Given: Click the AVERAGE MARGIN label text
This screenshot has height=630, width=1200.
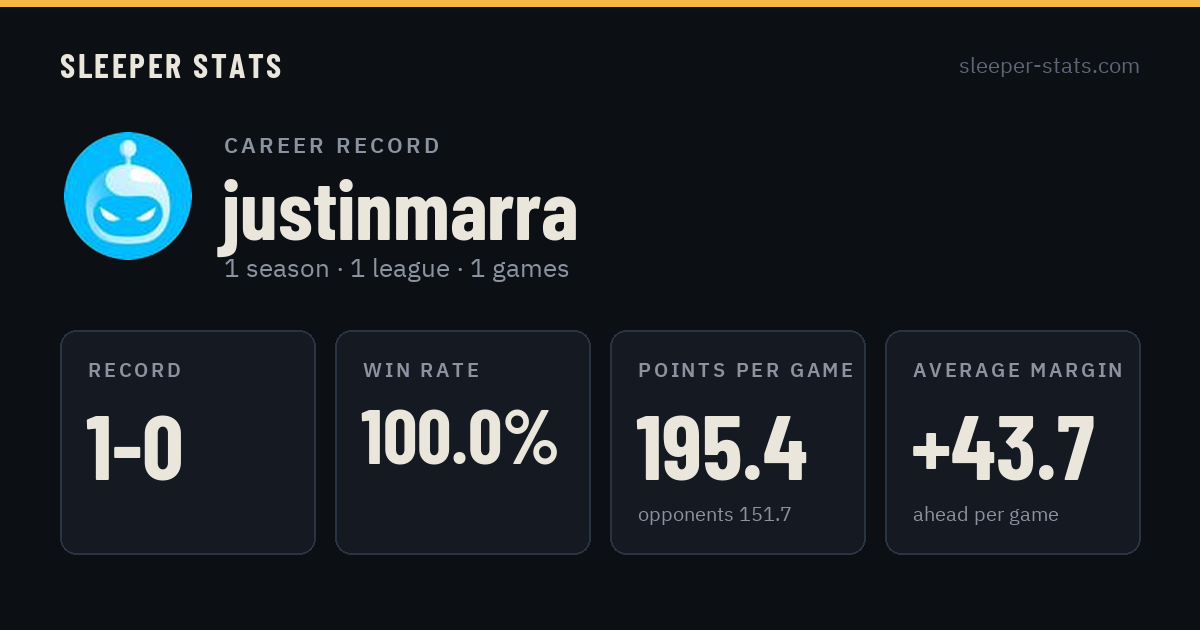Looking at the screenshot, I should click(x=1018, y=370).
